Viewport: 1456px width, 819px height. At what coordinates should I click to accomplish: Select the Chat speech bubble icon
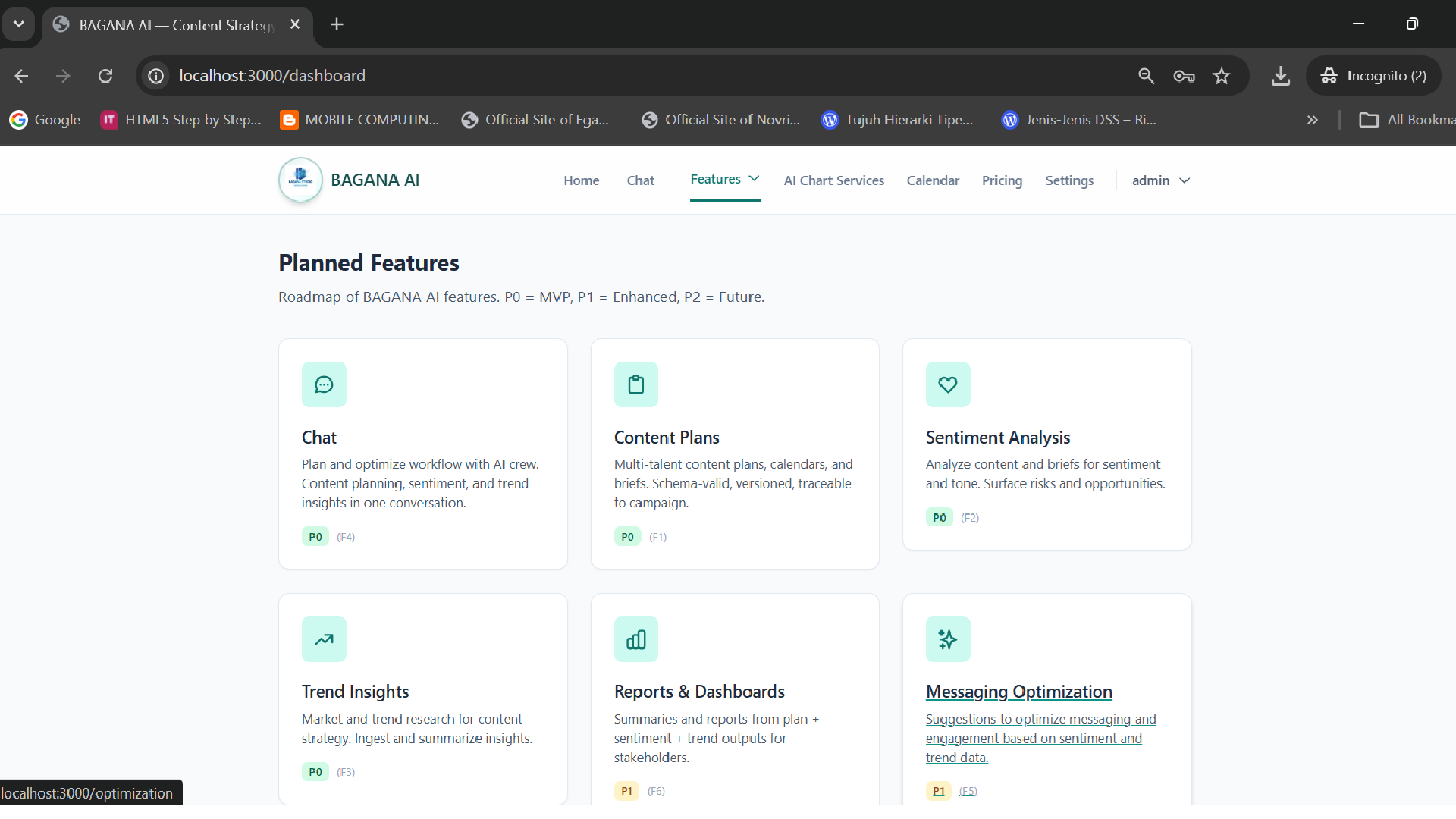[324, 384]
